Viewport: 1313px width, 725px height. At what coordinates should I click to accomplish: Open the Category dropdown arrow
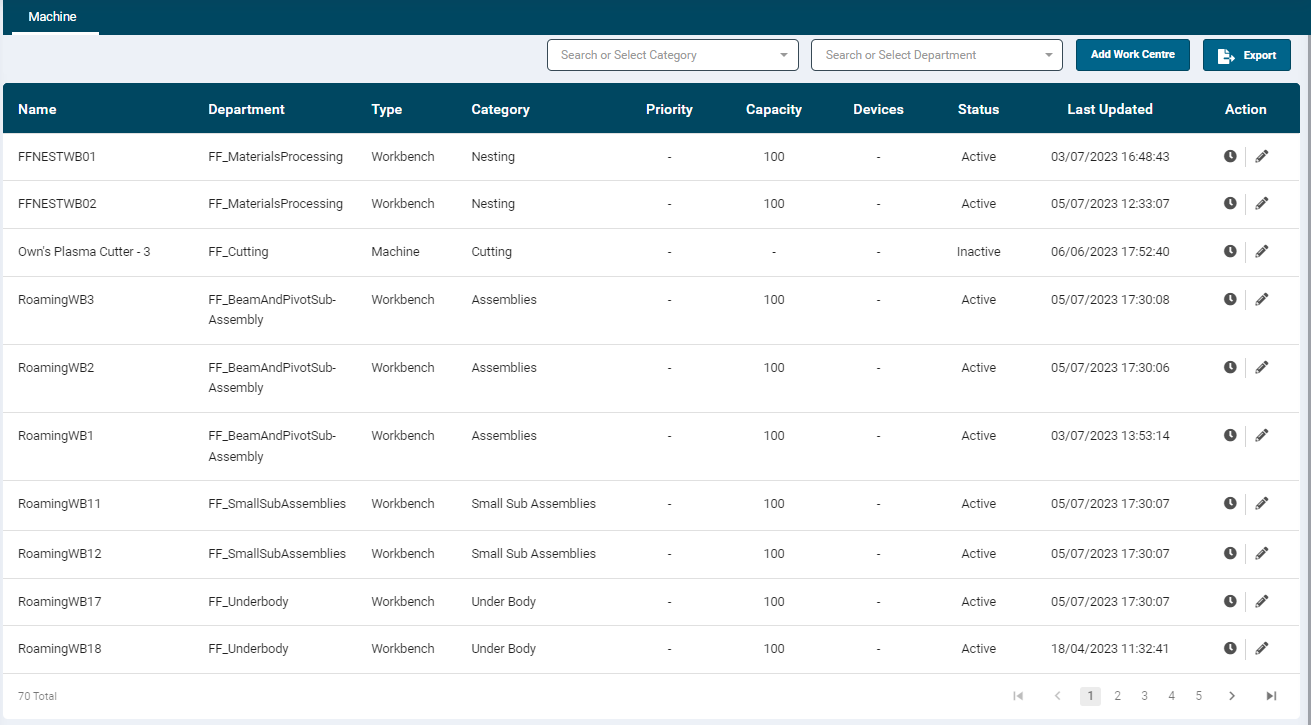click(783, 55)
